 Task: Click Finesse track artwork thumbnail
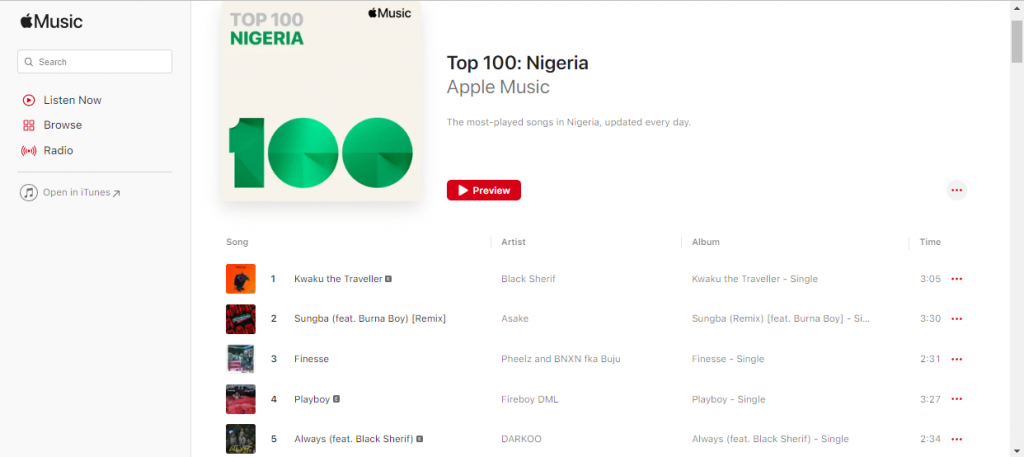(x=240, y=359)
